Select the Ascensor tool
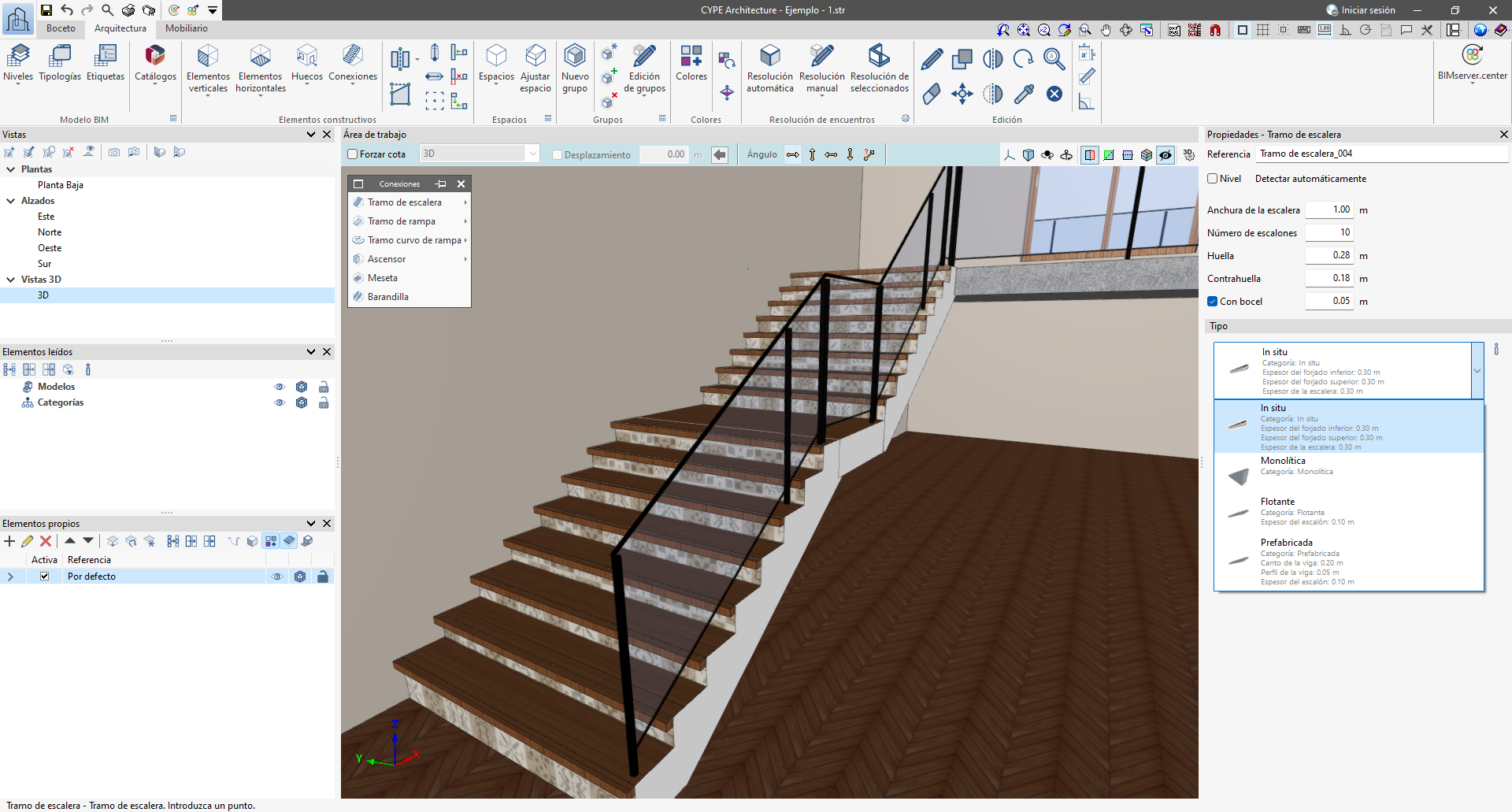The height and width of the screenshot is (812, 1512). (x=387, y=259)
